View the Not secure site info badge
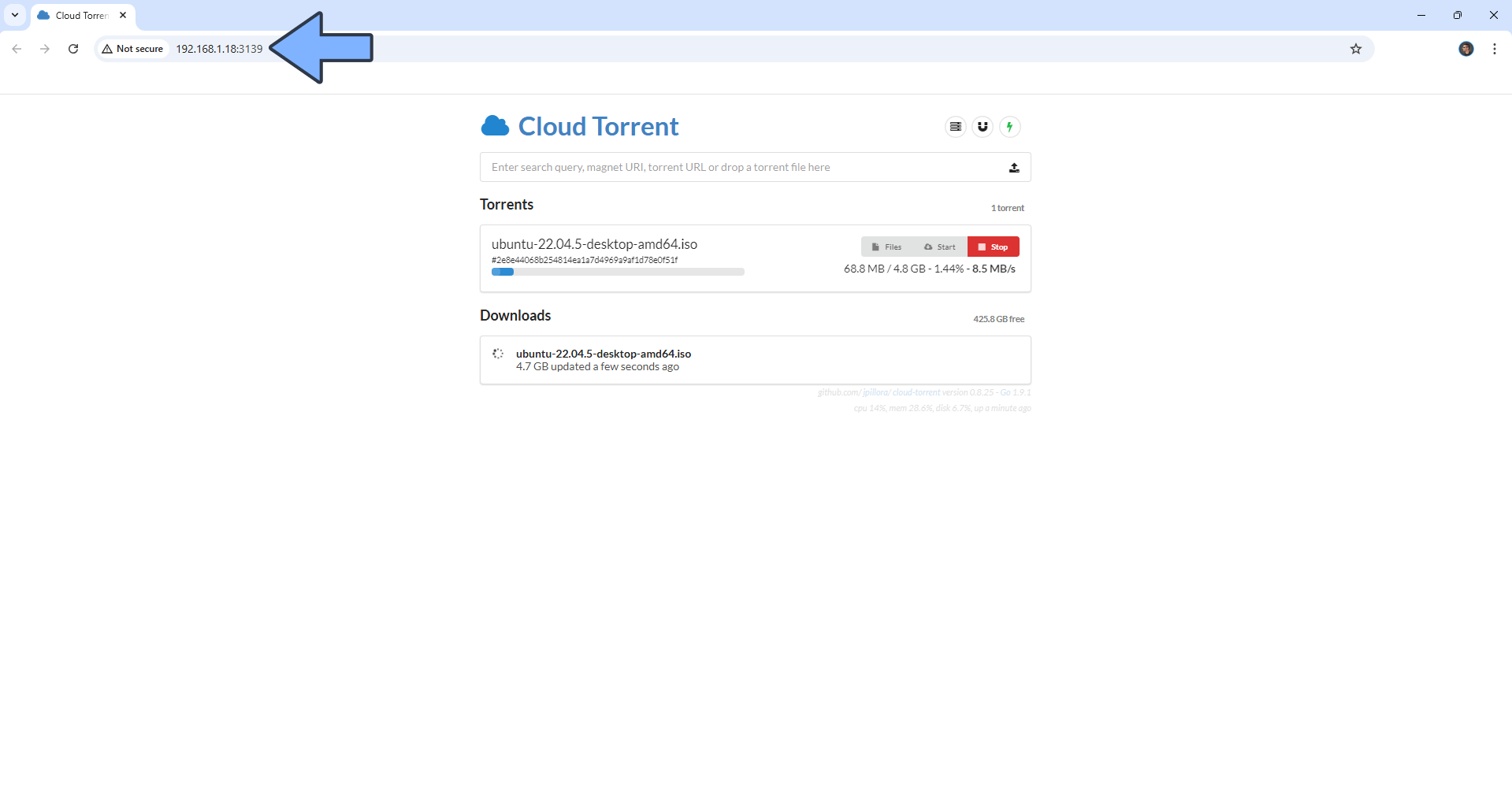 (132, 49)
